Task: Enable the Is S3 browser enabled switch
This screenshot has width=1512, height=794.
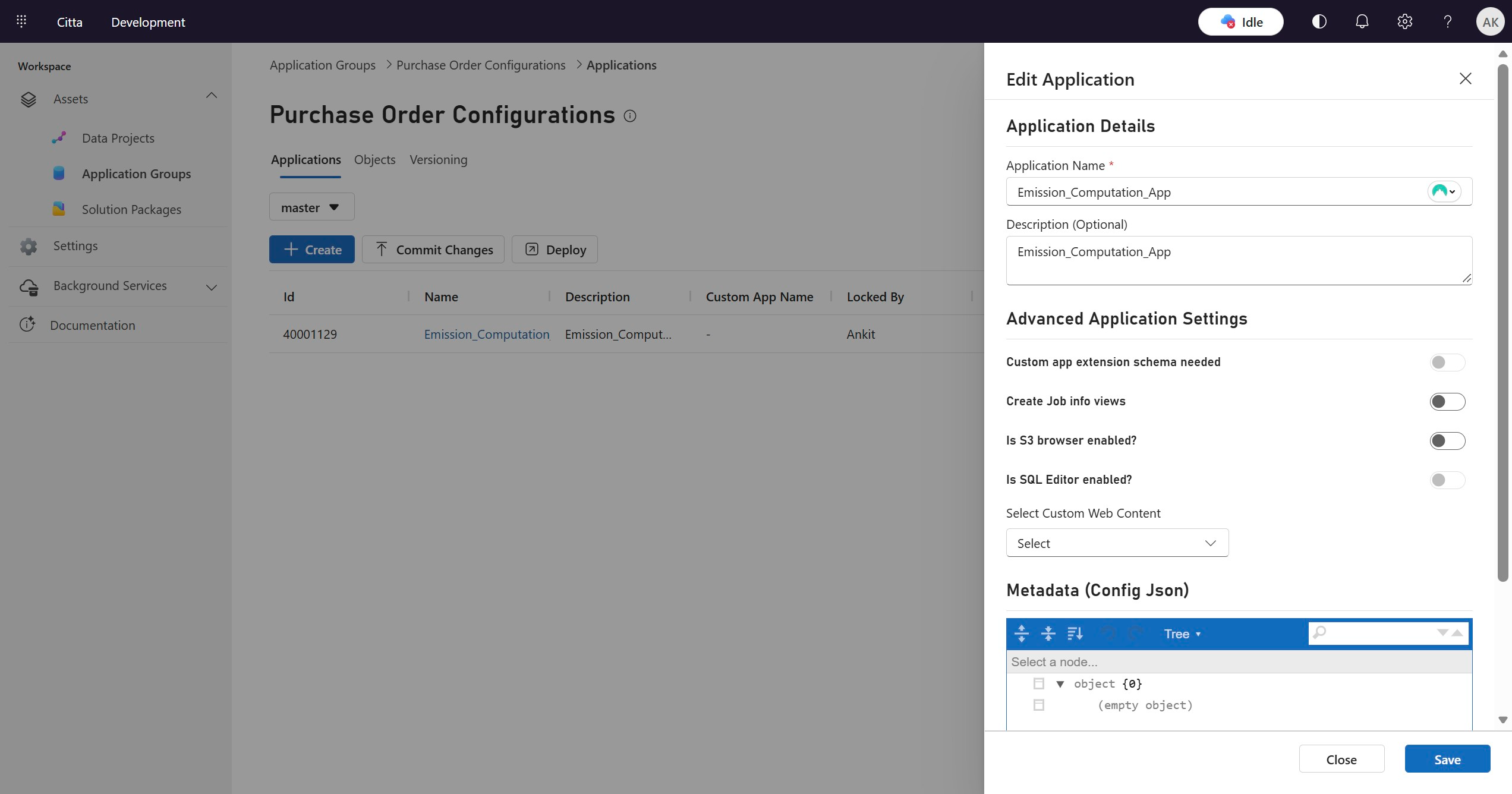Action: click(x=1447, y=441)
